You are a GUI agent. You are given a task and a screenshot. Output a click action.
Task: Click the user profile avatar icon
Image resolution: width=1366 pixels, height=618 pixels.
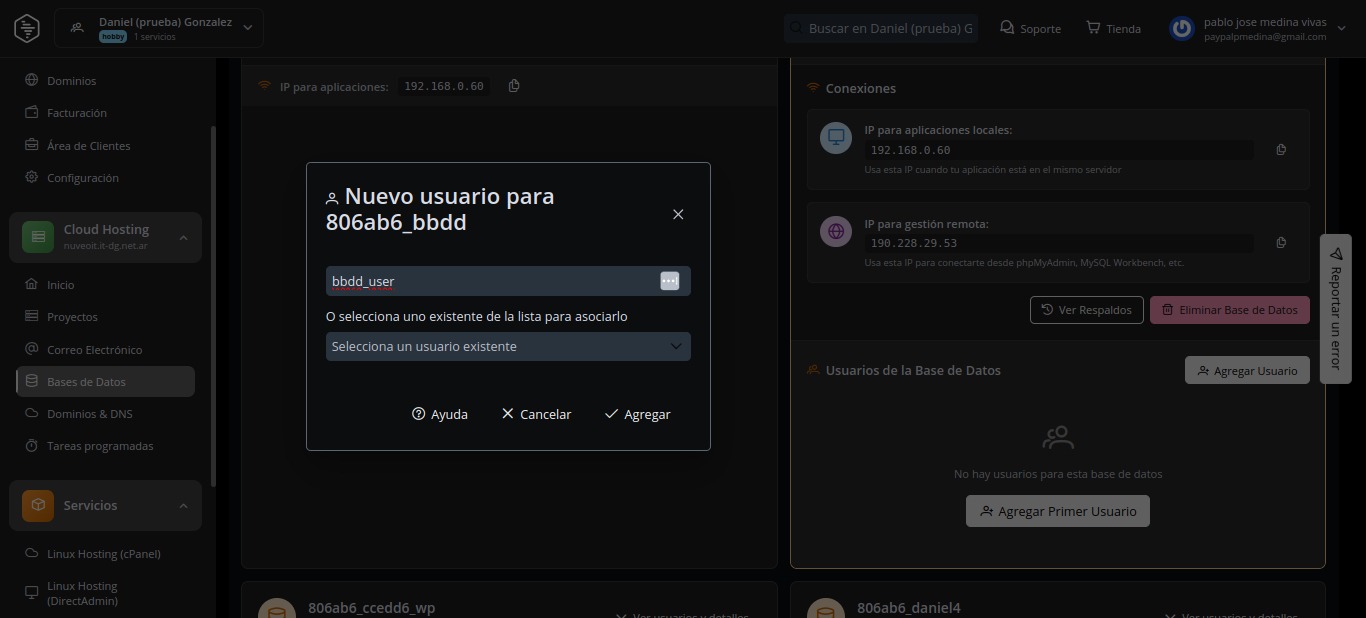(x=1182, y=28)
